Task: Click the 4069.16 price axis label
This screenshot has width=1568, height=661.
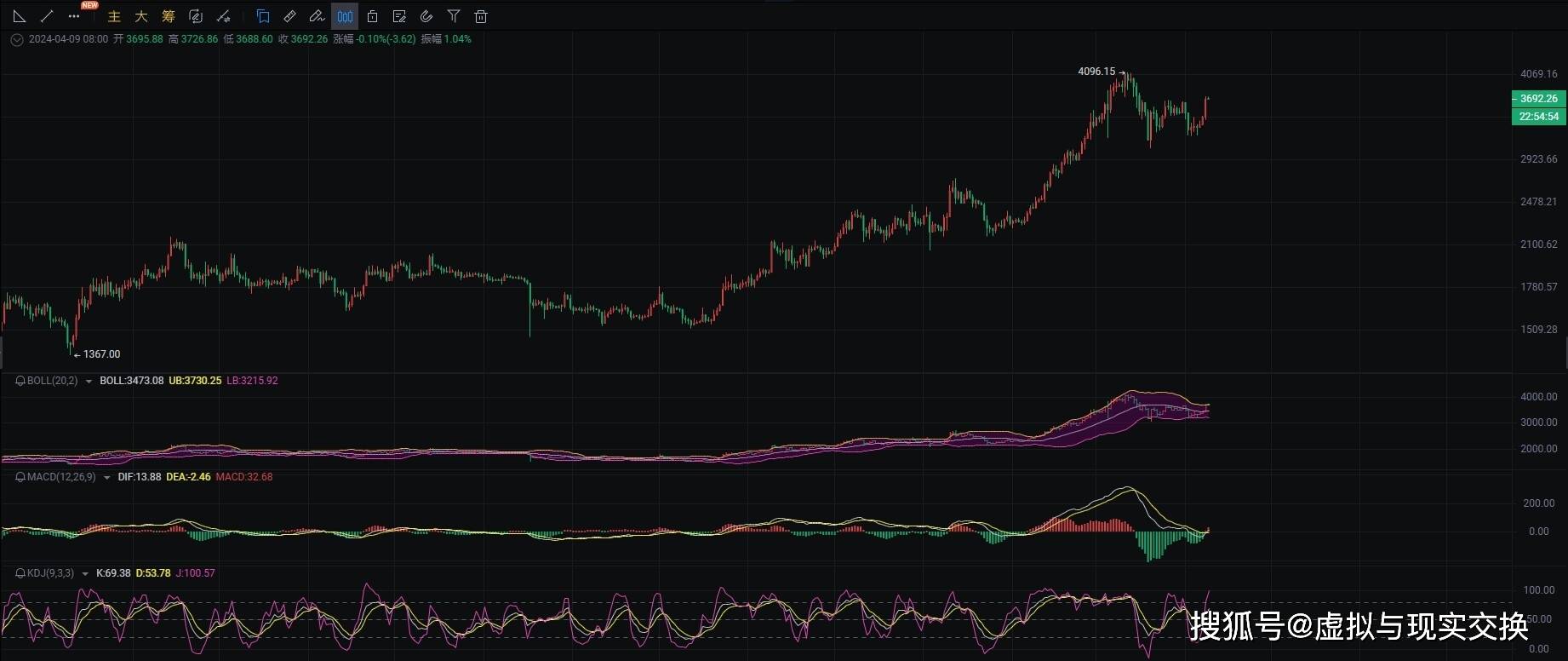Action: (1539, 74)
